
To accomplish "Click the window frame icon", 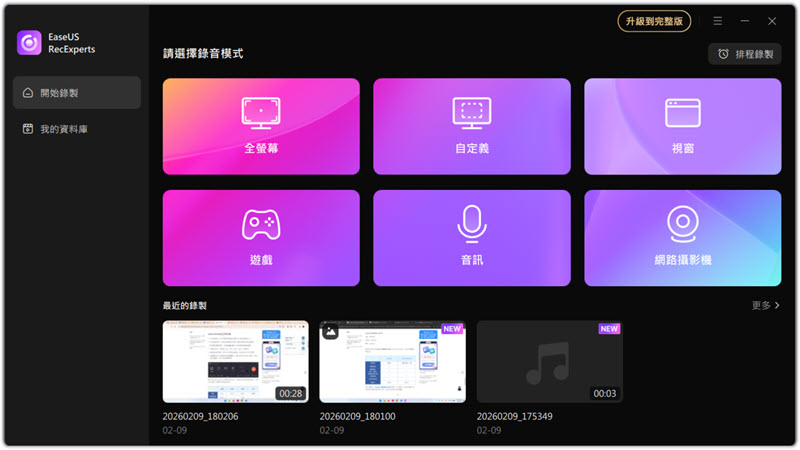I will coord(683,113).
